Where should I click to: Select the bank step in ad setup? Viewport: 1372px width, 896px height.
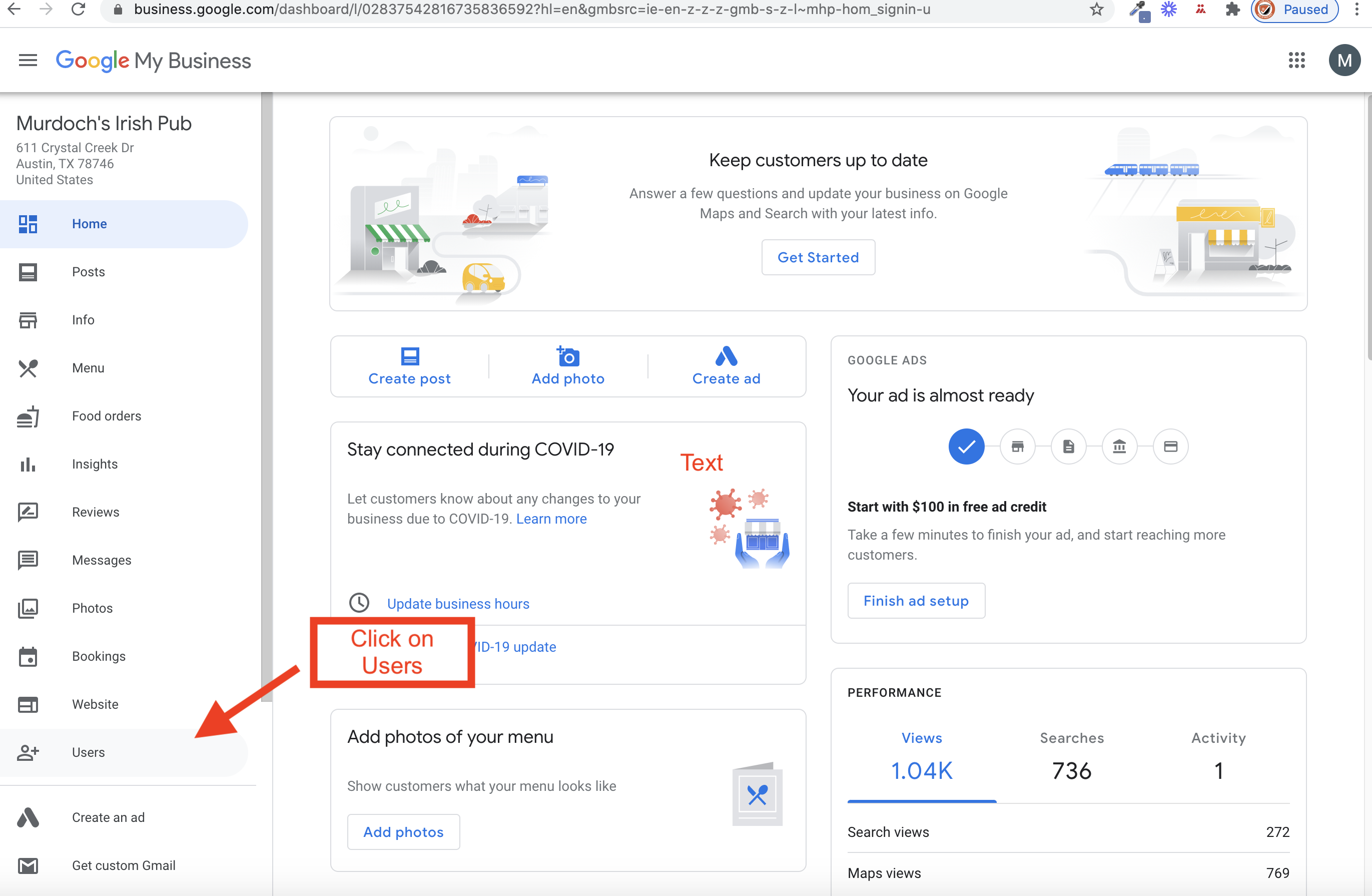(x=1119, y=447)
